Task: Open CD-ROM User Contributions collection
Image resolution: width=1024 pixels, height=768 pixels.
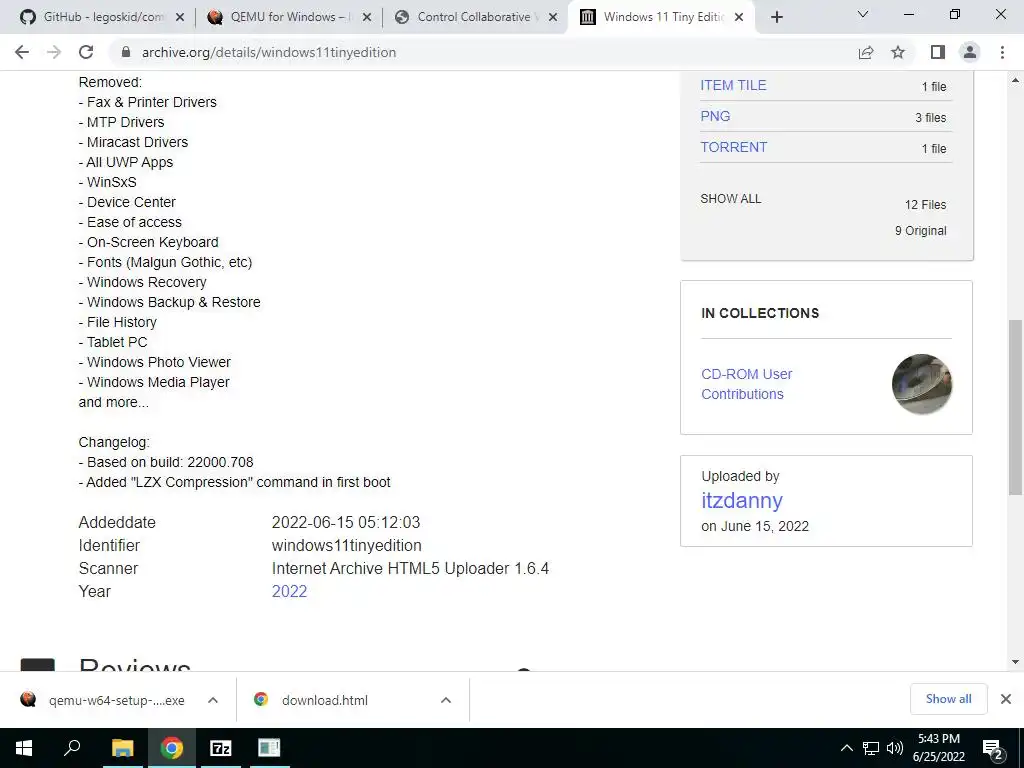Action: (746, 384)
